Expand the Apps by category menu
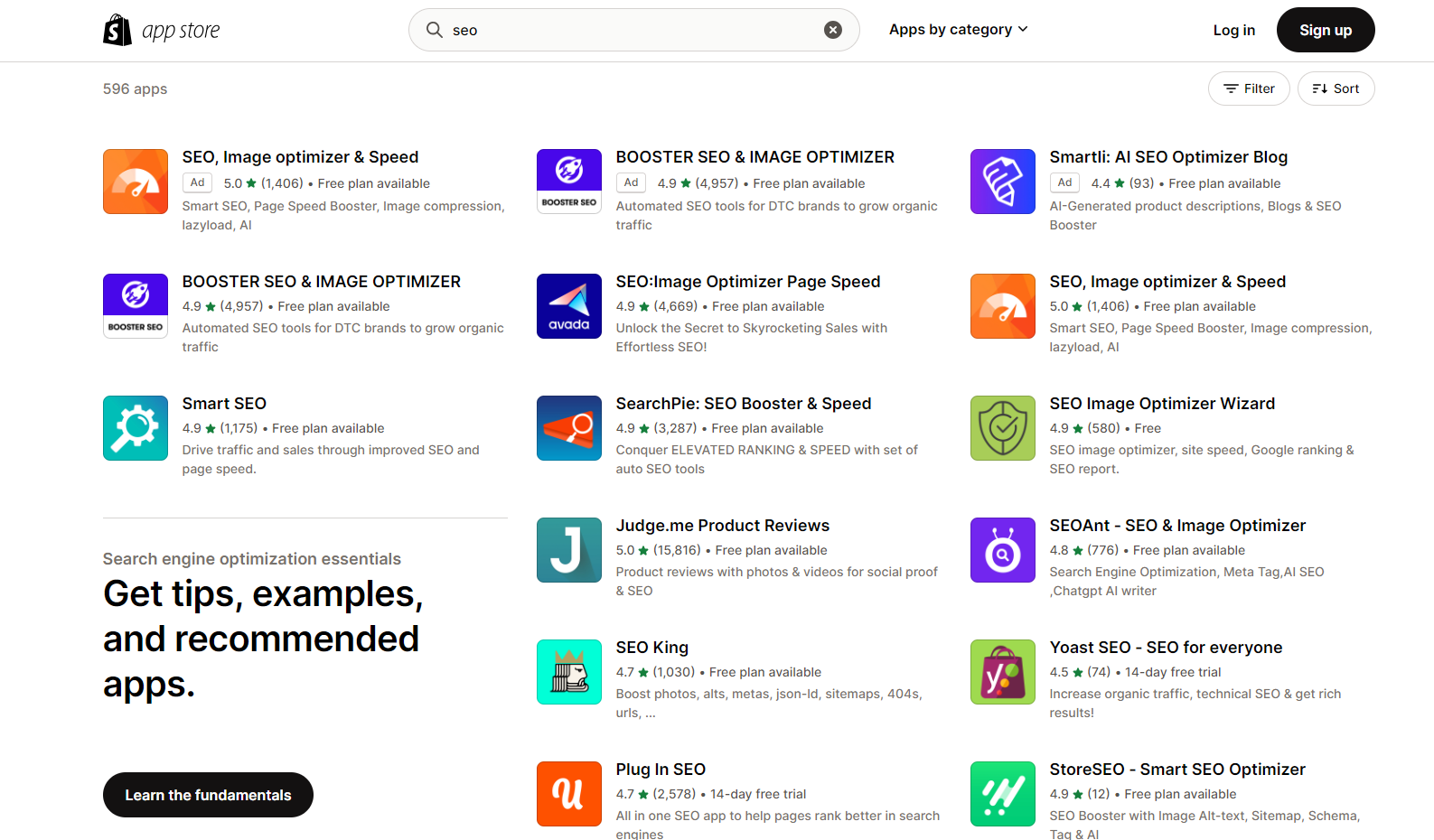The width and height of the screenshot is (1434, 840). [959, 30]
